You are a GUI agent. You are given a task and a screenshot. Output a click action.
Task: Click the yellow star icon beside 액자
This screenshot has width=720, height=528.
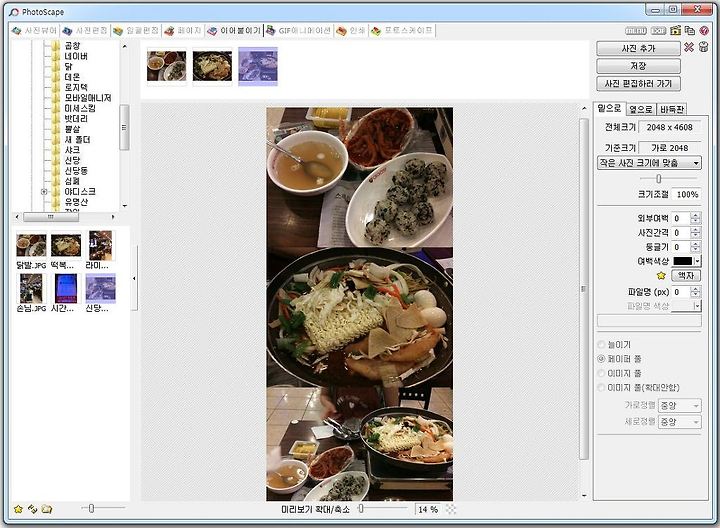661,275
